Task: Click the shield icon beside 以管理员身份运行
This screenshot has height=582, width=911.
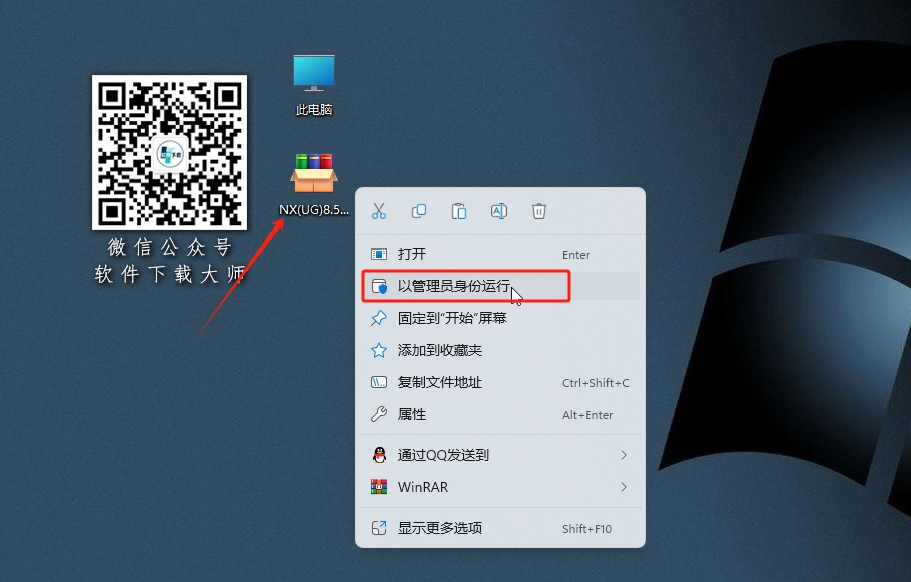Action: click(380, 286)
